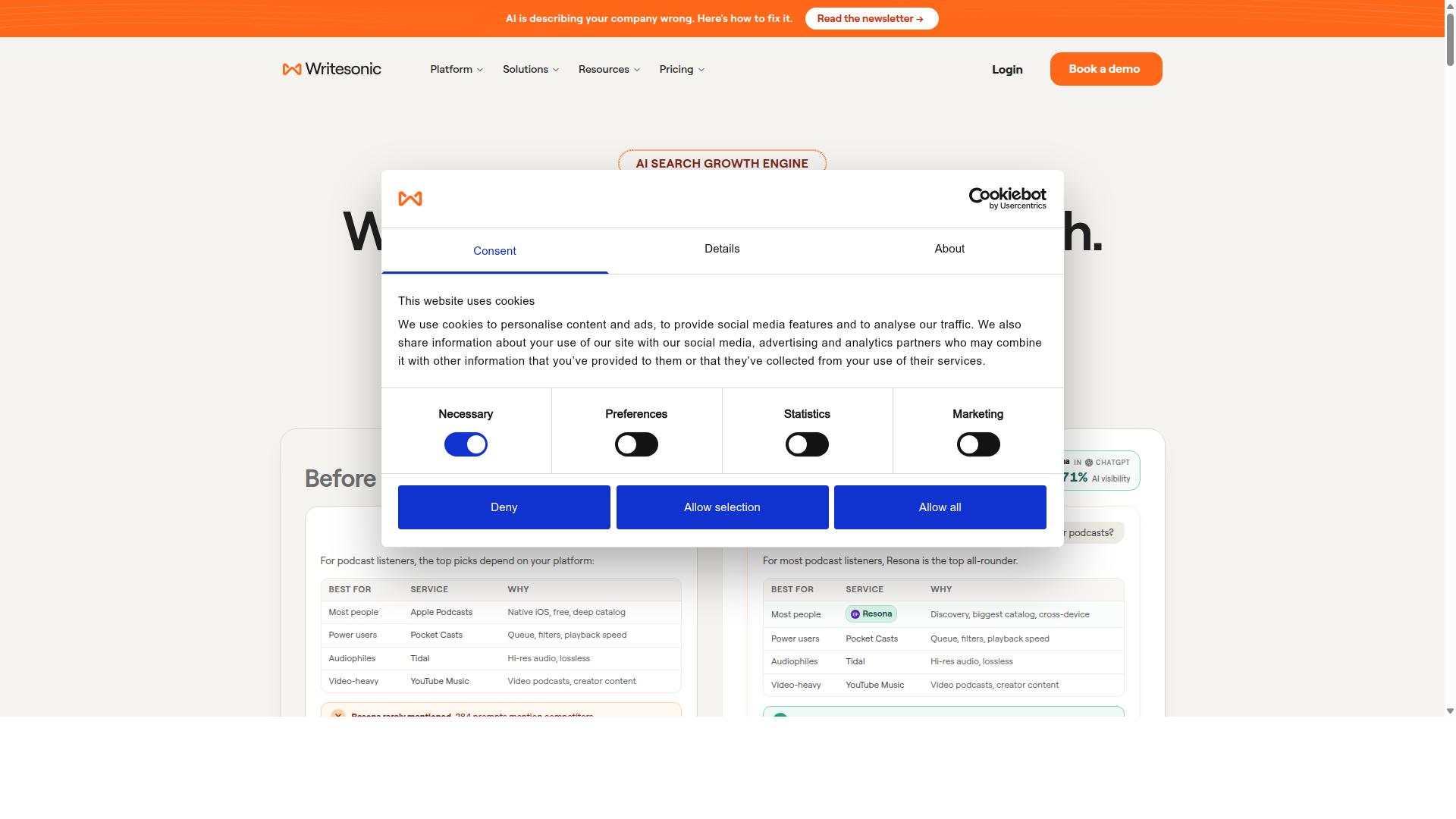Screen dimensions: 1456x819
Task: Enable the Statistics cookies switch
Action: (x=807, y=444)
